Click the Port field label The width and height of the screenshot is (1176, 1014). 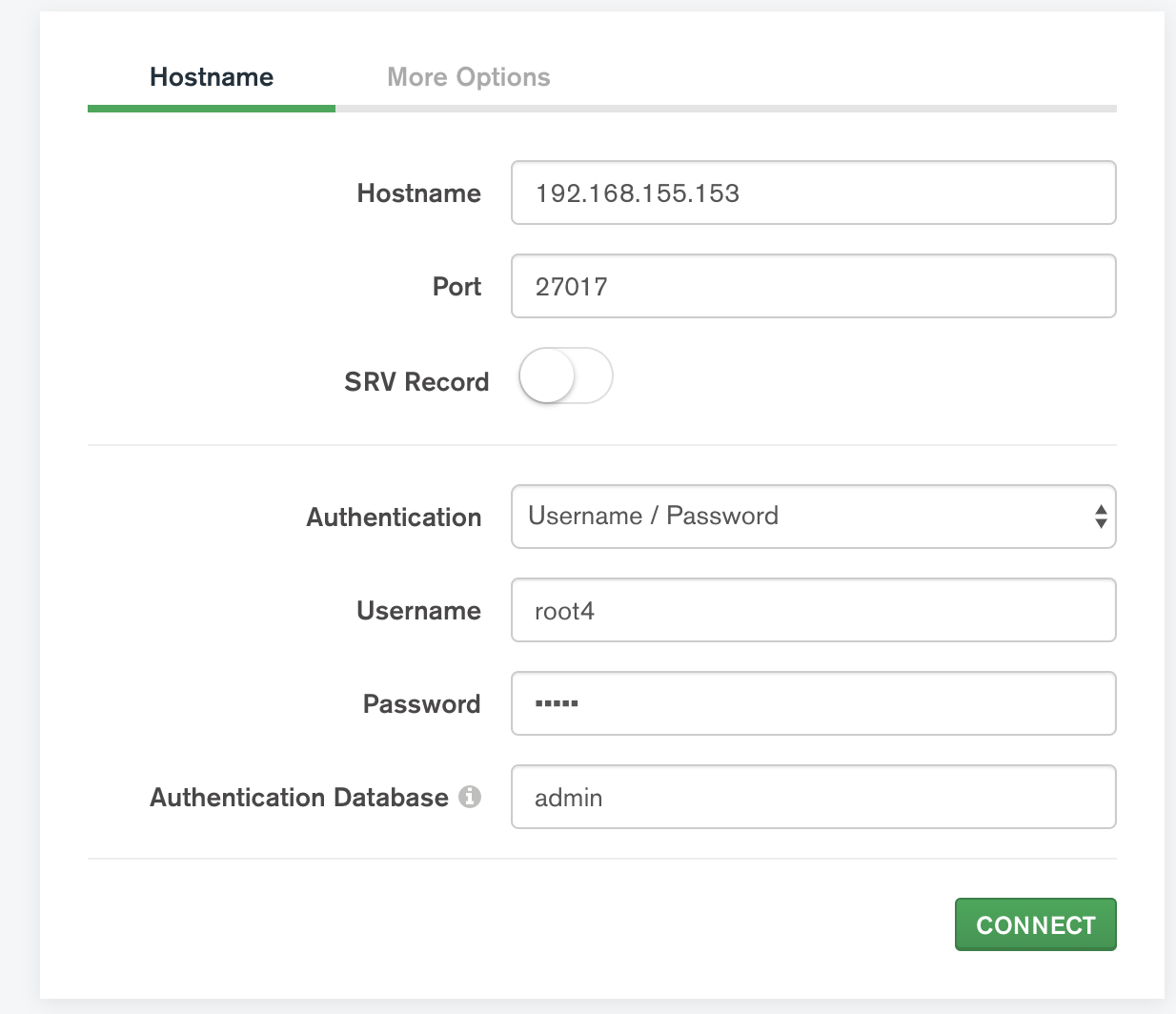point(456,287)
